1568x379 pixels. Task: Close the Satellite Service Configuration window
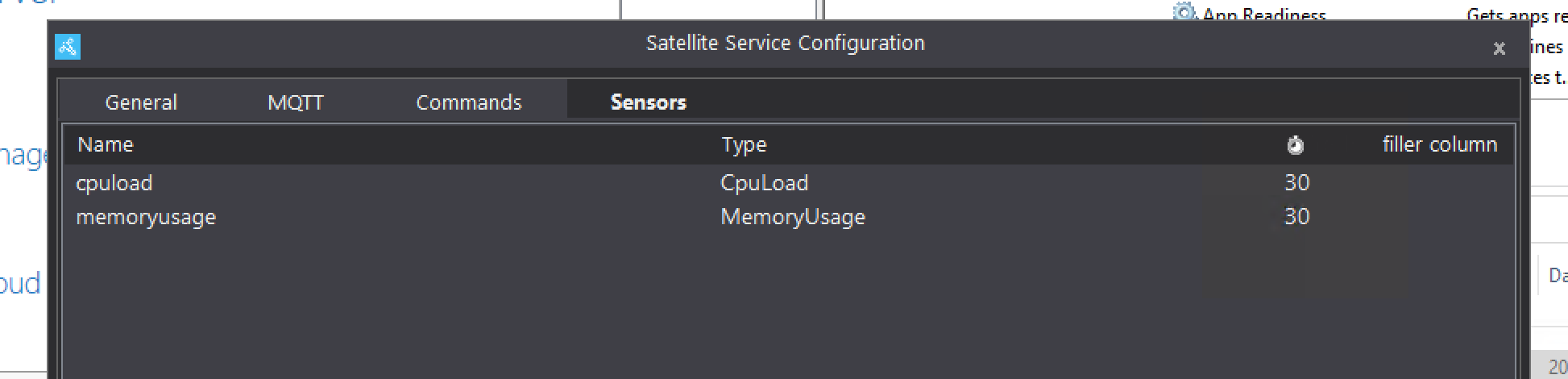tap(1499, 48)
